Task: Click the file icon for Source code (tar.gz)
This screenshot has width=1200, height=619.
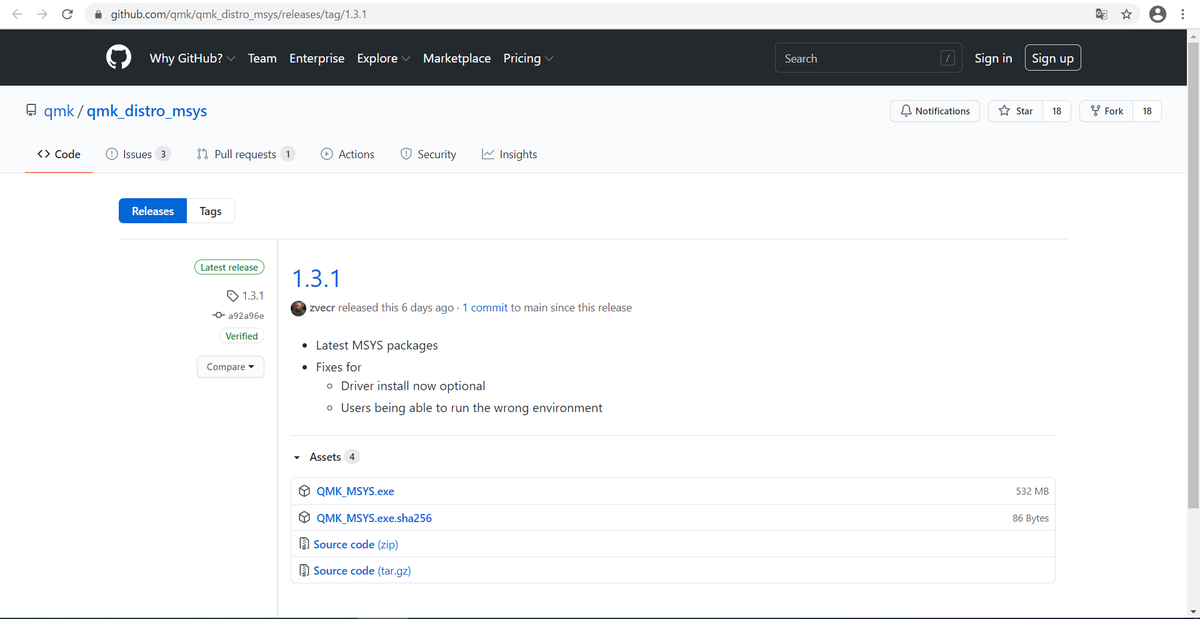Action: [x=305, y=570]
